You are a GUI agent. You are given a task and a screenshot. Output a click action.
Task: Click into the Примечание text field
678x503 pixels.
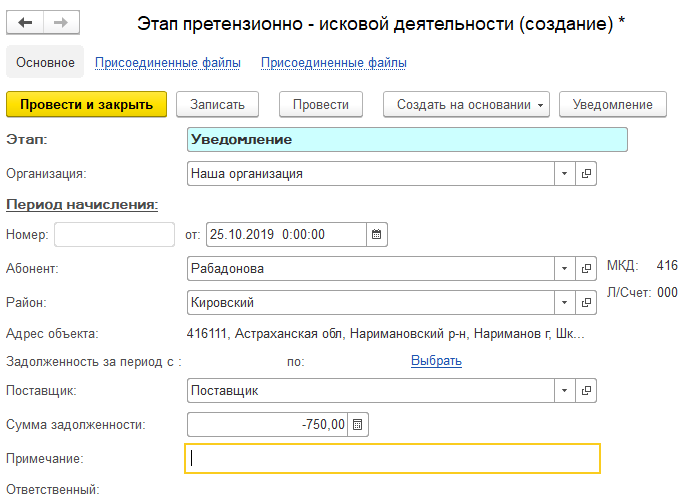[392, 459]
